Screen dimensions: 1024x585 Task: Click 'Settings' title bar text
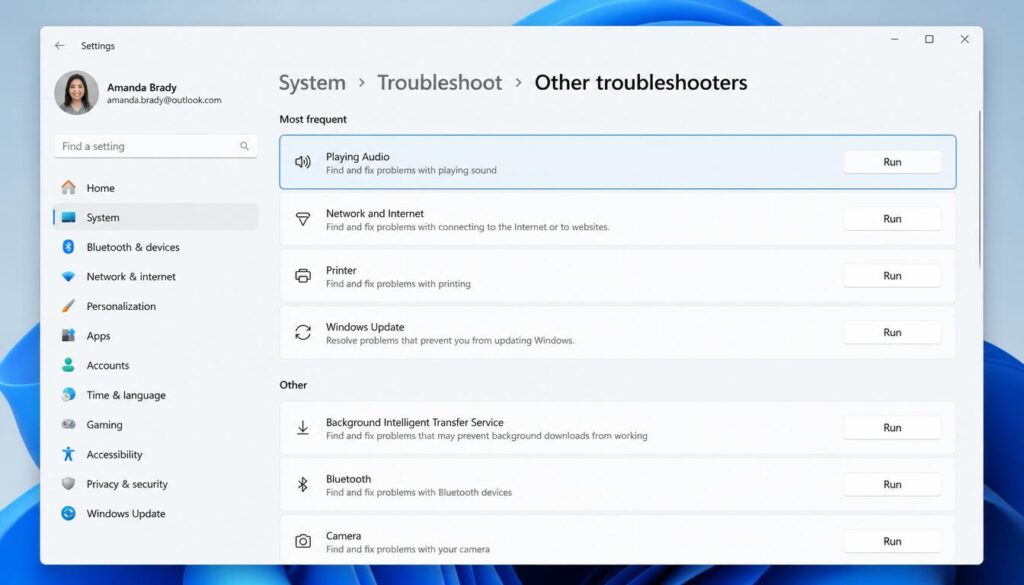[x=98, y=46]
